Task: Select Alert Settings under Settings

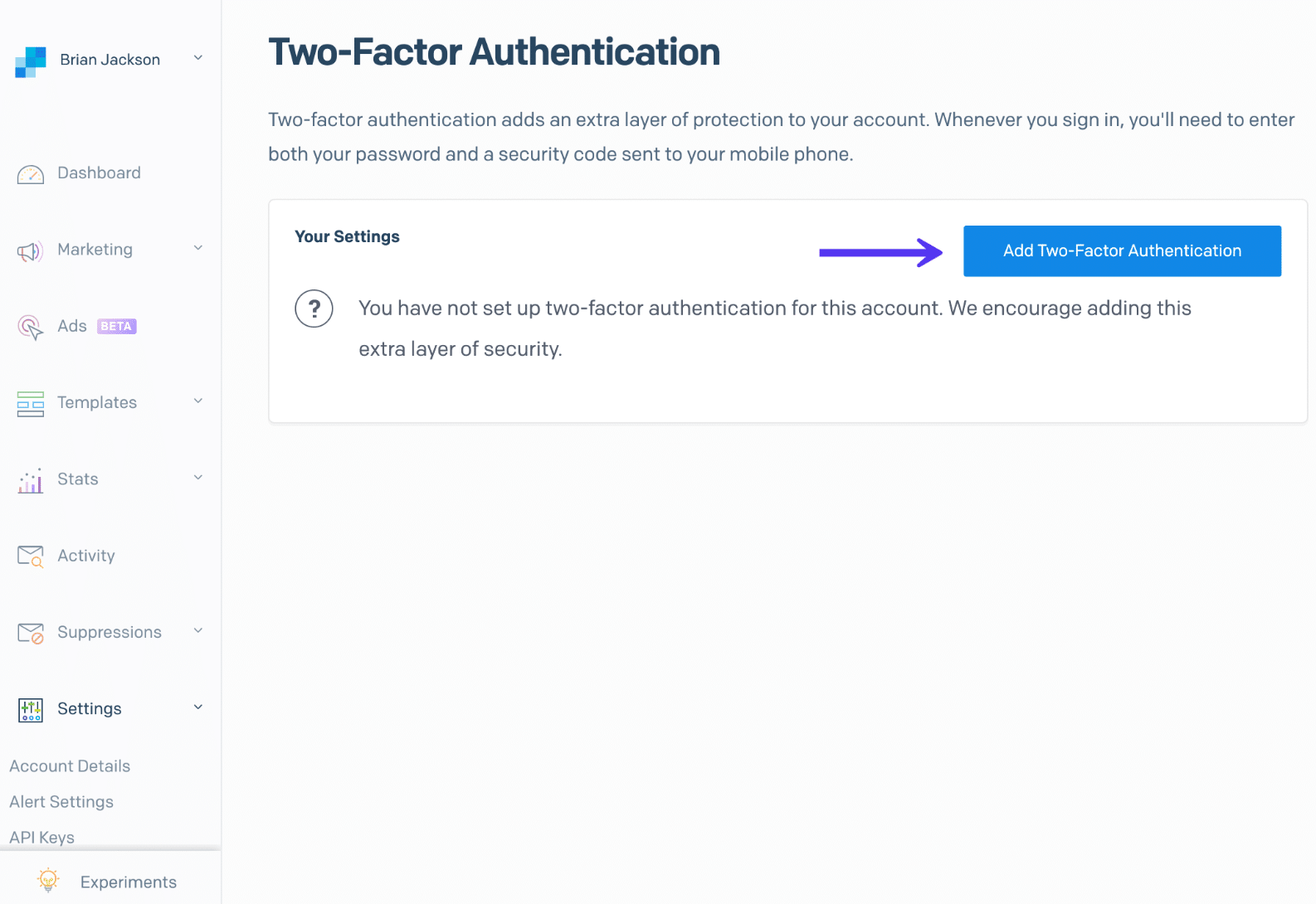Action: [x=61, y=801]
